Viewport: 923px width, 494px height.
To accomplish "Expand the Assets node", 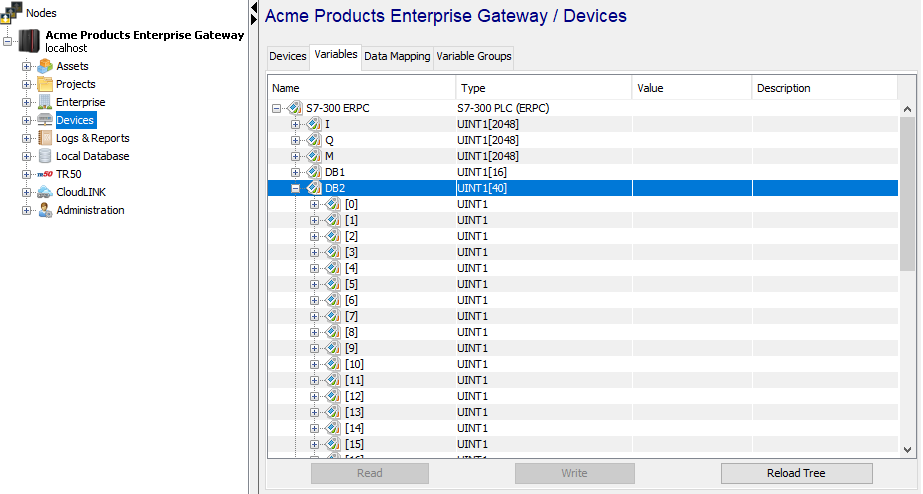I will [26, 66].
